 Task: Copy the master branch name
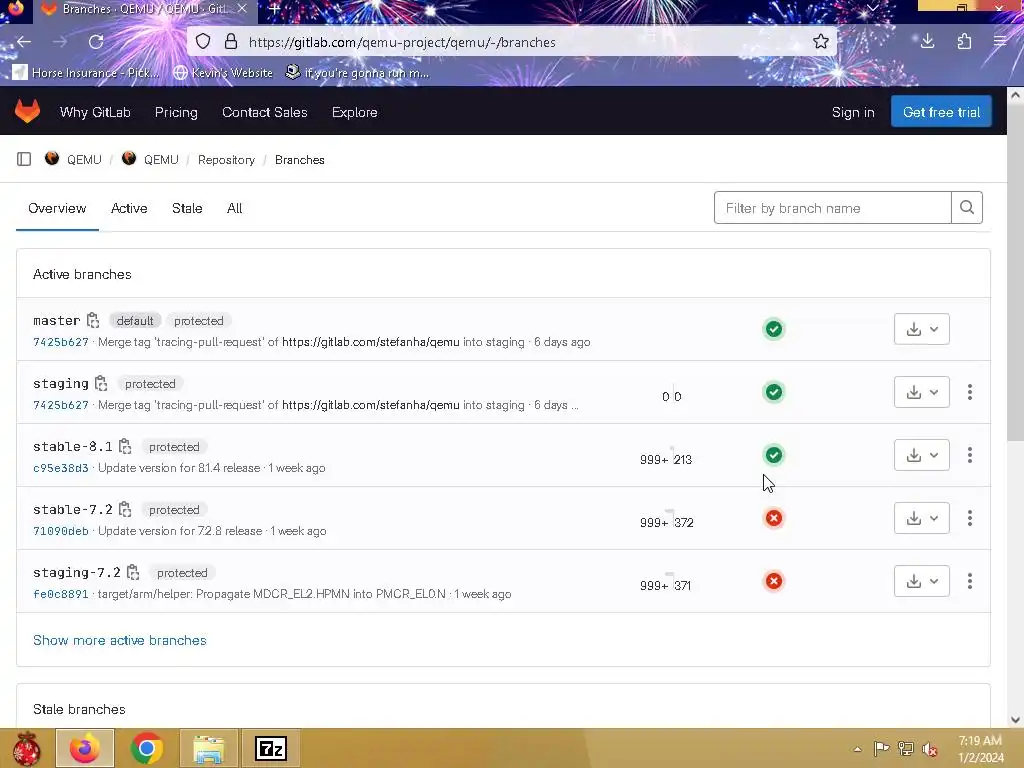pos(93,320)
